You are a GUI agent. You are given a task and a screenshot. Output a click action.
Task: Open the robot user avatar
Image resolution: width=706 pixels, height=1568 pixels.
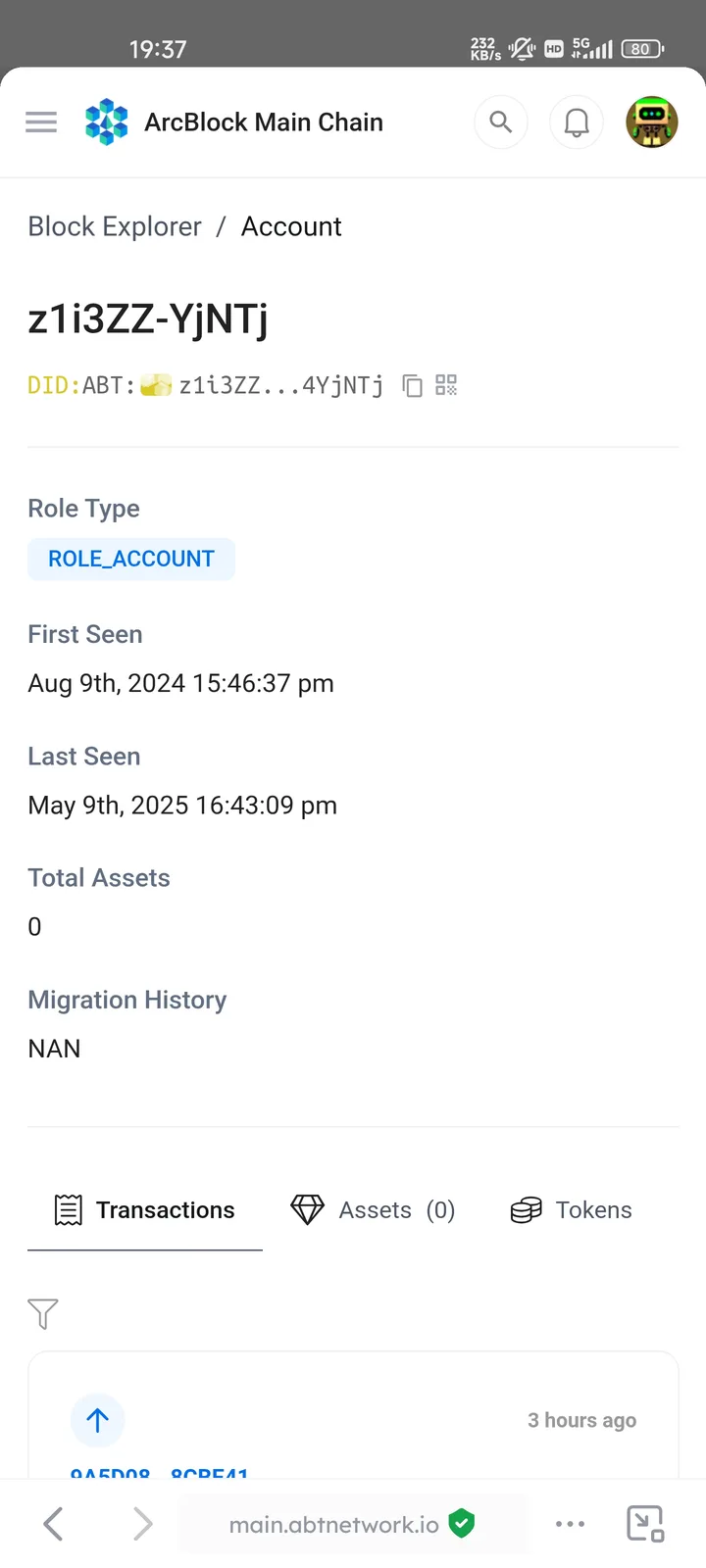(652, 122)
